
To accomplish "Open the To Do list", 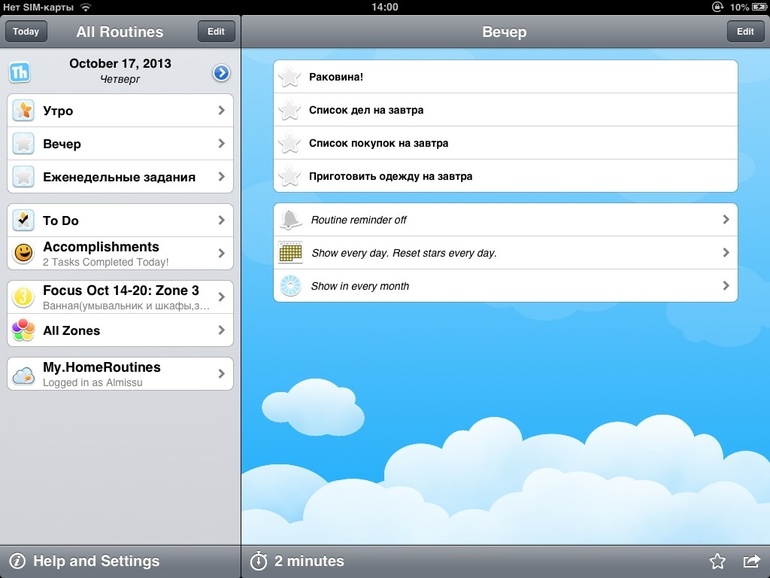I will click(120, 220).
